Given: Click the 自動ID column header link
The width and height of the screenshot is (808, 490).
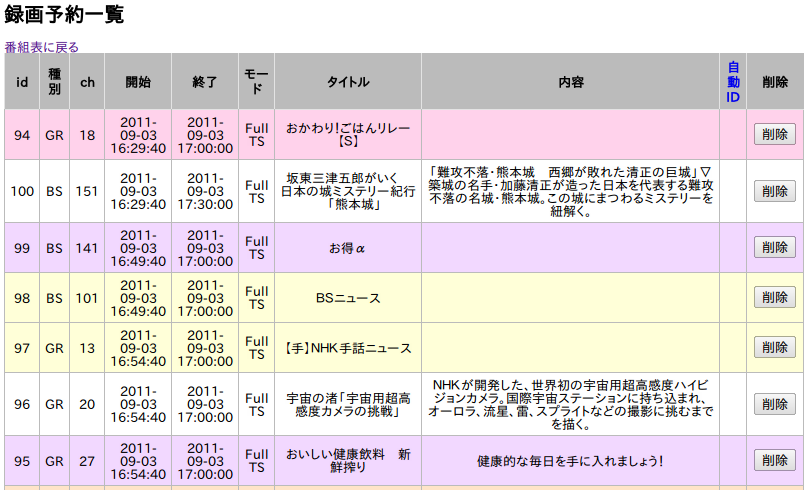Looking at the screenshot, I should pyautogui.click(x=733, y=81).
